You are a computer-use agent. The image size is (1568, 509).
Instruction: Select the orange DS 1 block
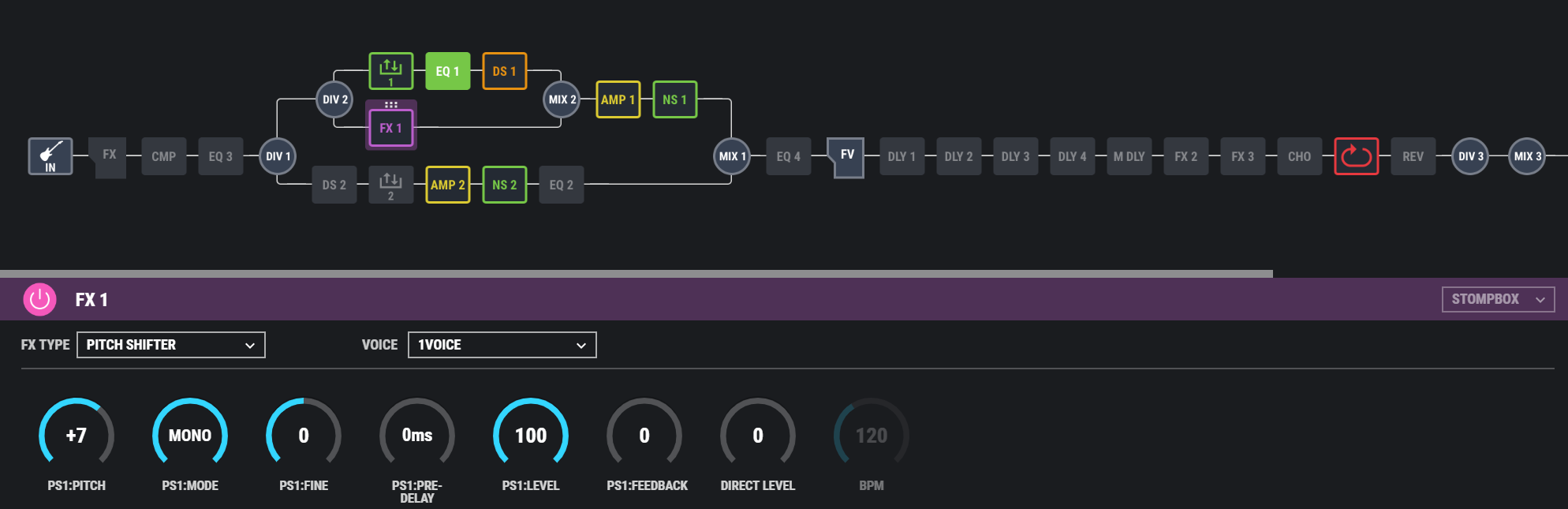(505, 71)
